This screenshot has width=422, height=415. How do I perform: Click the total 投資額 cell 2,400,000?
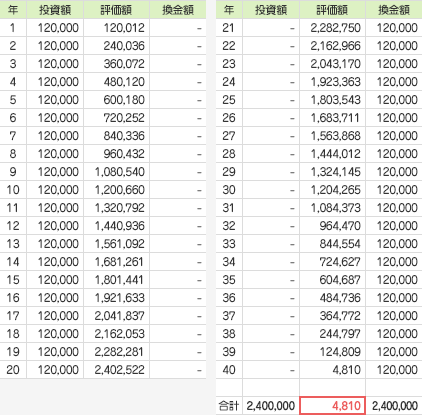pos(271,406)
